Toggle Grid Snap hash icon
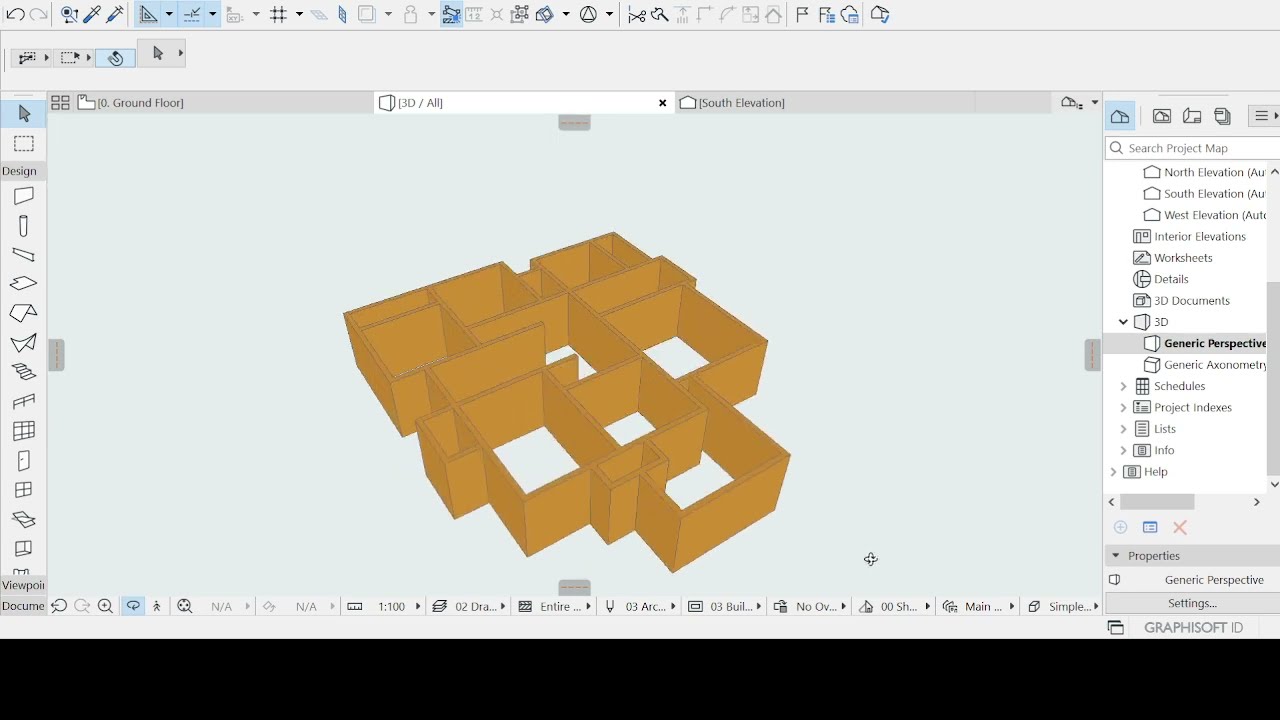 [279, 15]
